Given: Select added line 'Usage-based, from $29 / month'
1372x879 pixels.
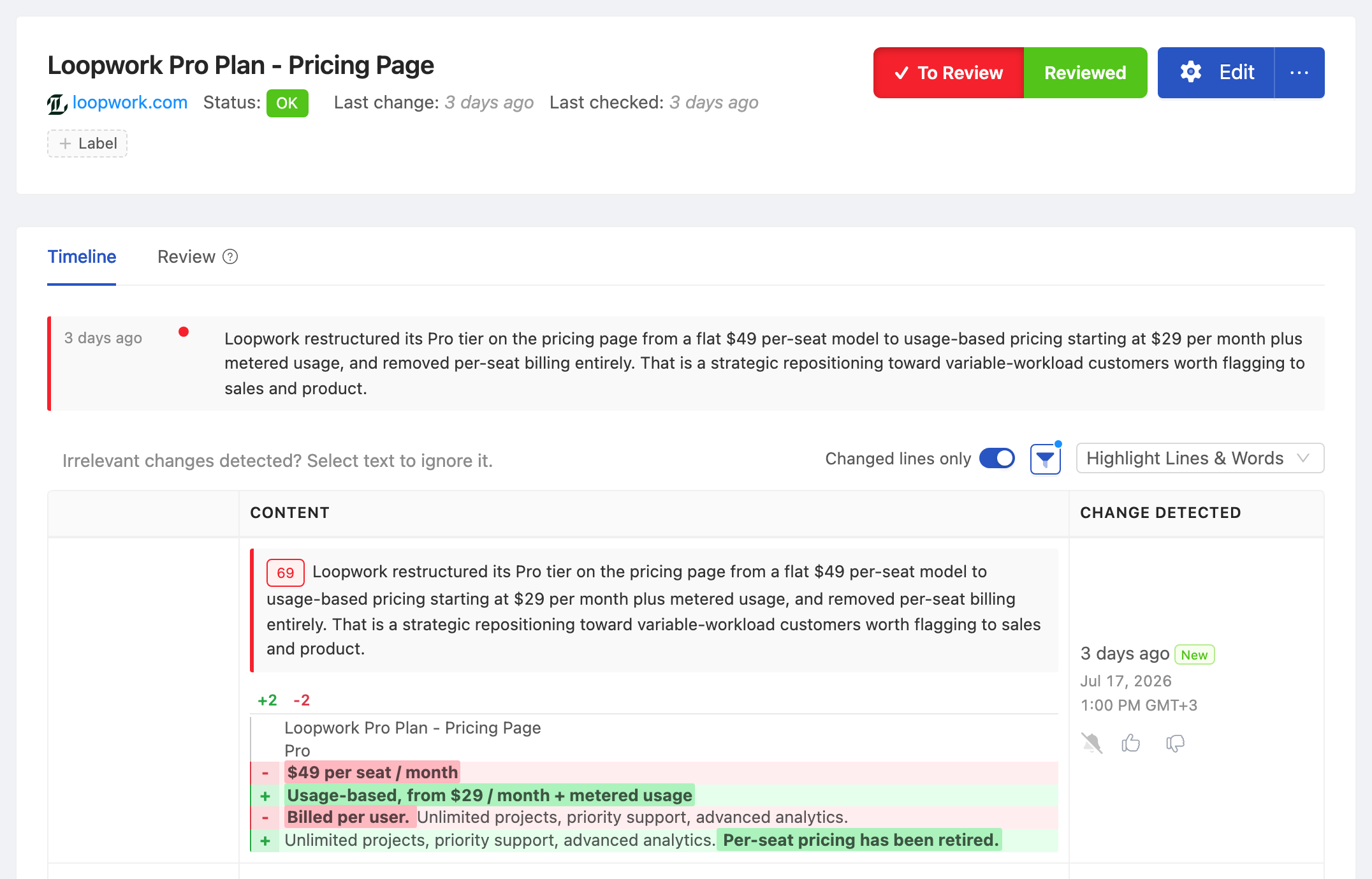Looking at the screenshot, I should tap(489, 795).
